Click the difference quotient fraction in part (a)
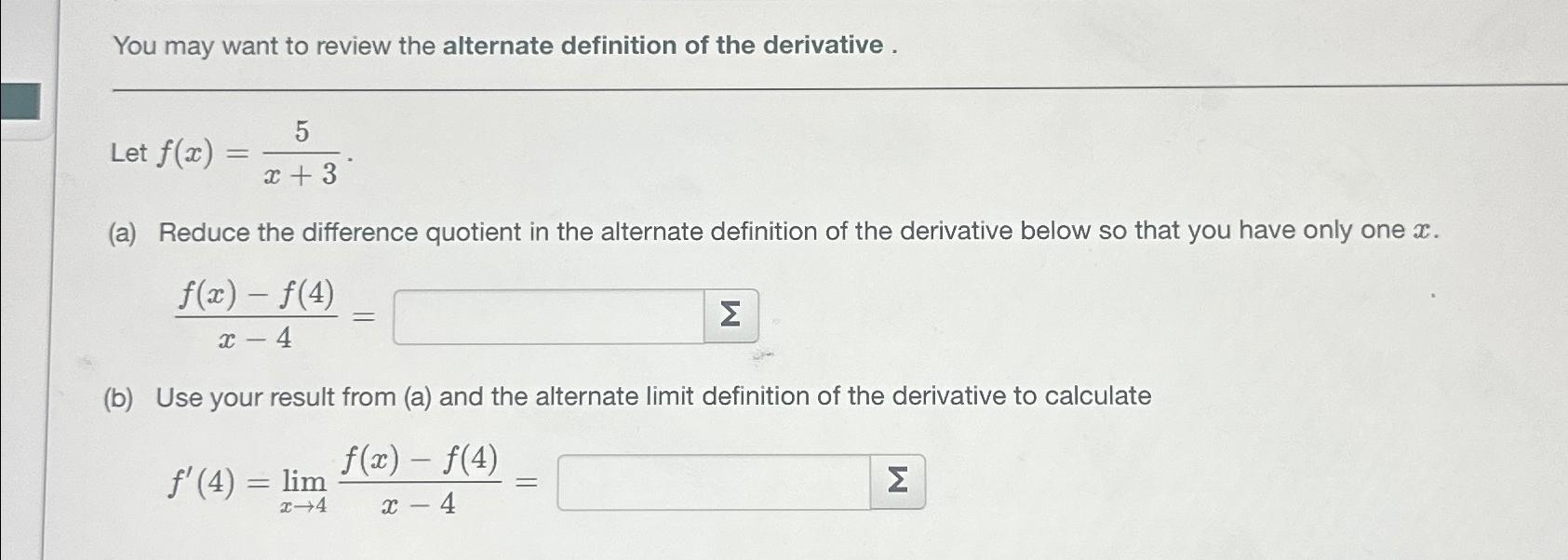The width and height of the screenshot is (1568, 560). [x=256, y=317]
